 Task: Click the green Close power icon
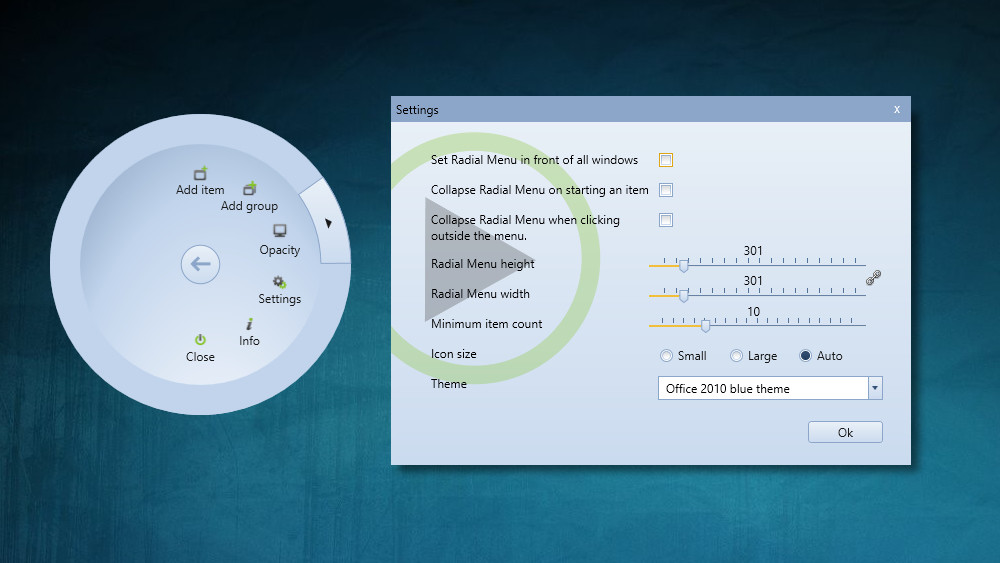tap(200, 340)
